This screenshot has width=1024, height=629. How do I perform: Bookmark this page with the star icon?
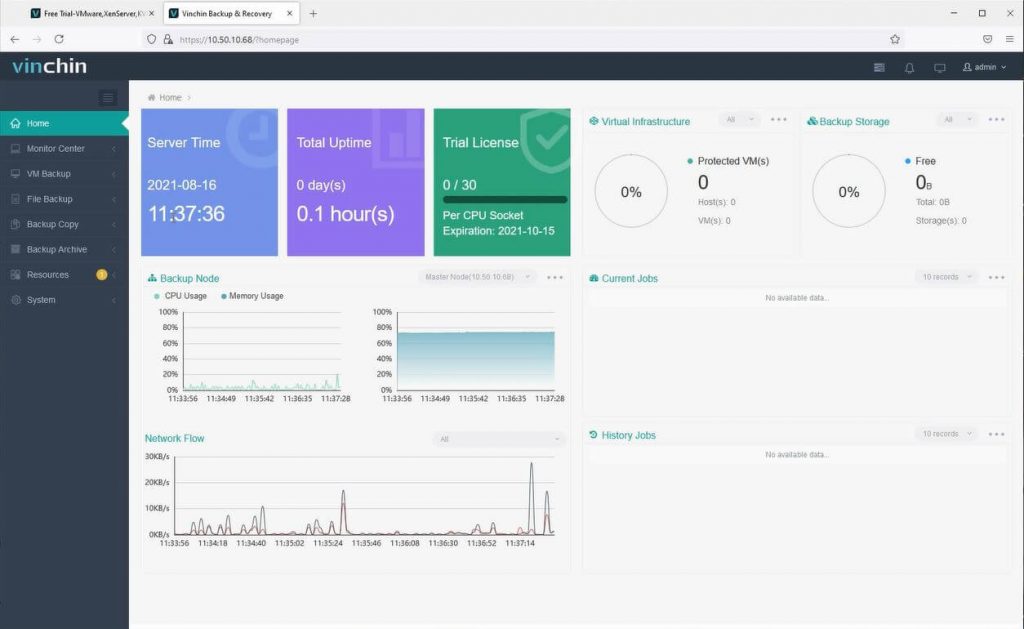click(895, 39)
